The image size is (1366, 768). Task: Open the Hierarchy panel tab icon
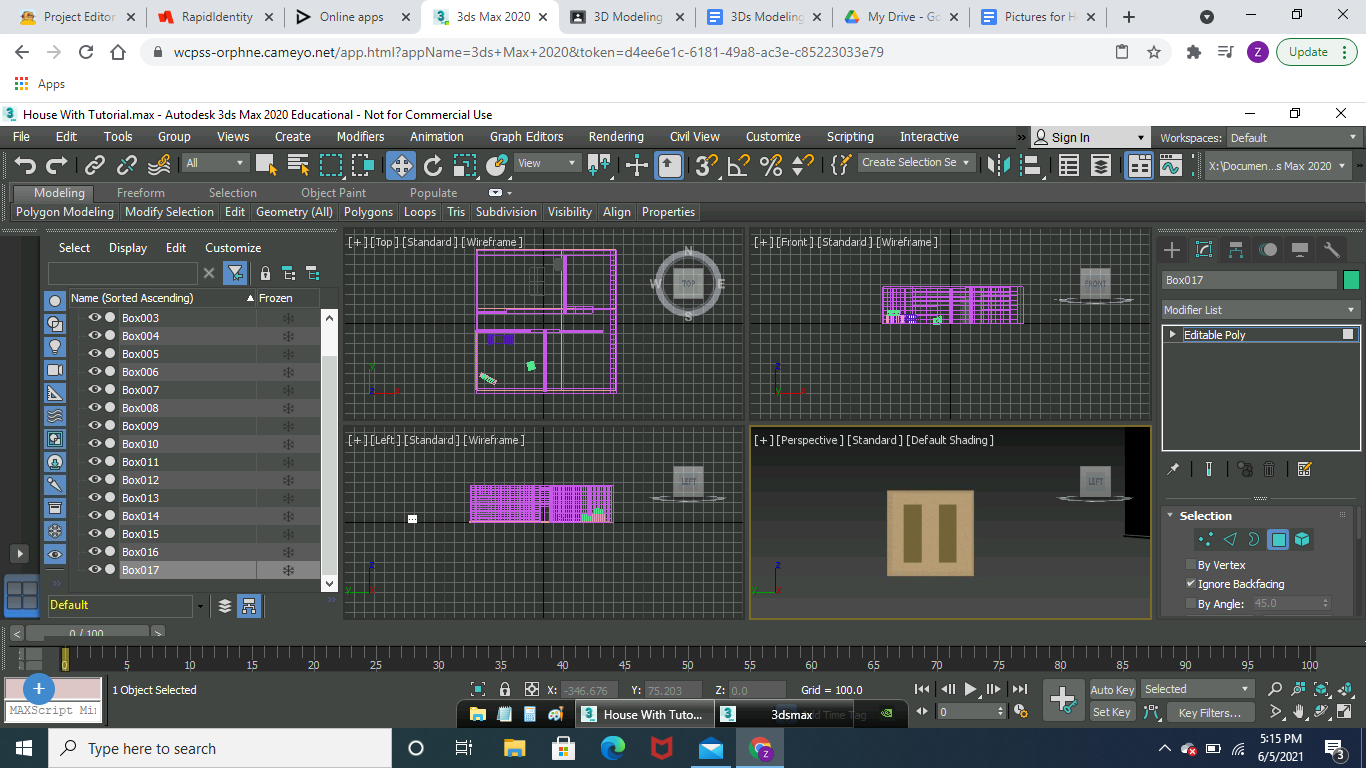(1236, 250)
